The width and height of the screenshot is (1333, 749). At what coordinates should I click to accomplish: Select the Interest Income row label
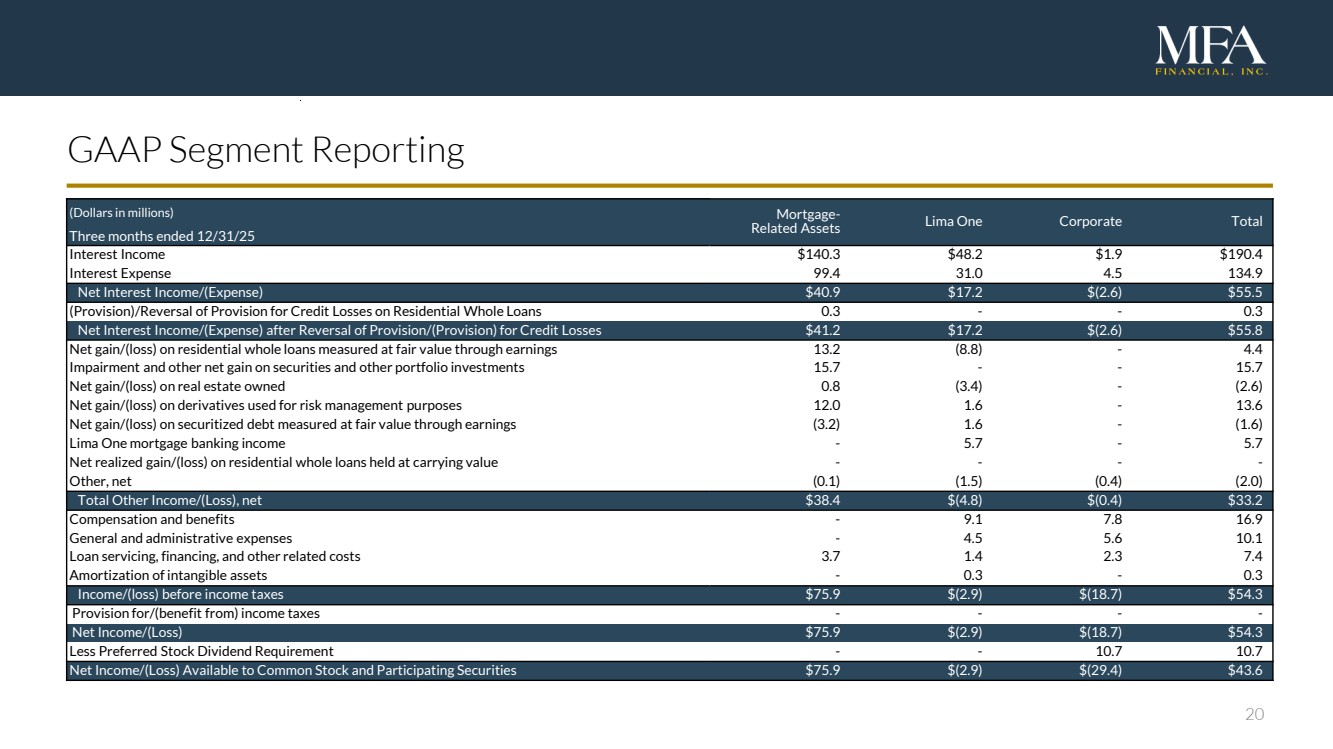117,254
